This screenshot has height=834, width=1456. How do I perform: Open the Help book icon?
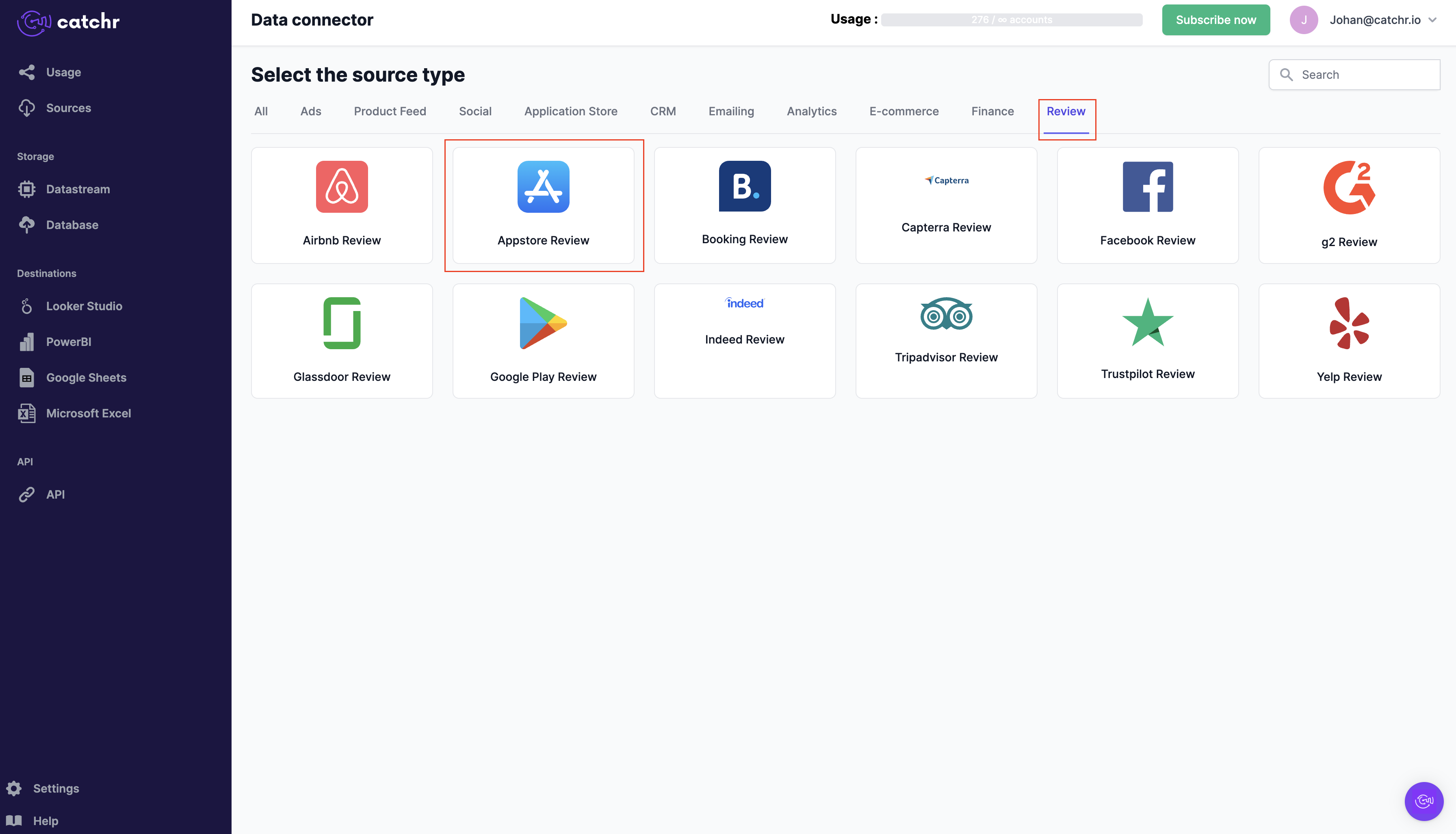(x=14, y=820)
